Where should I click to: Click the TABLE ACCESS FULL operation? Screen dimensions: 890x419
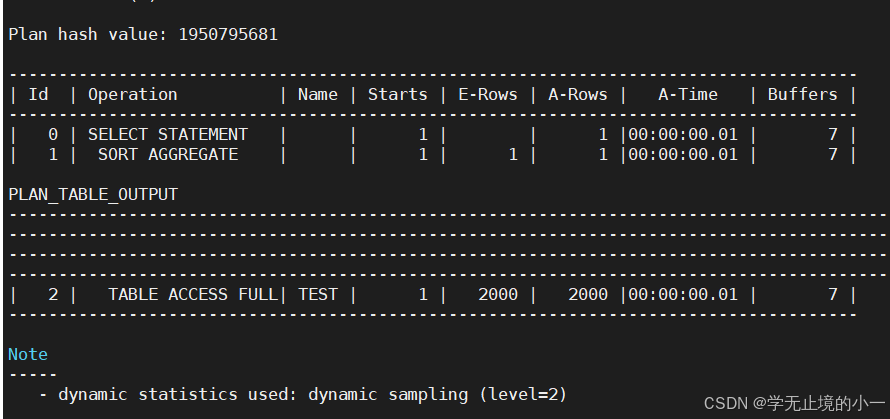(x=193, y=294)
